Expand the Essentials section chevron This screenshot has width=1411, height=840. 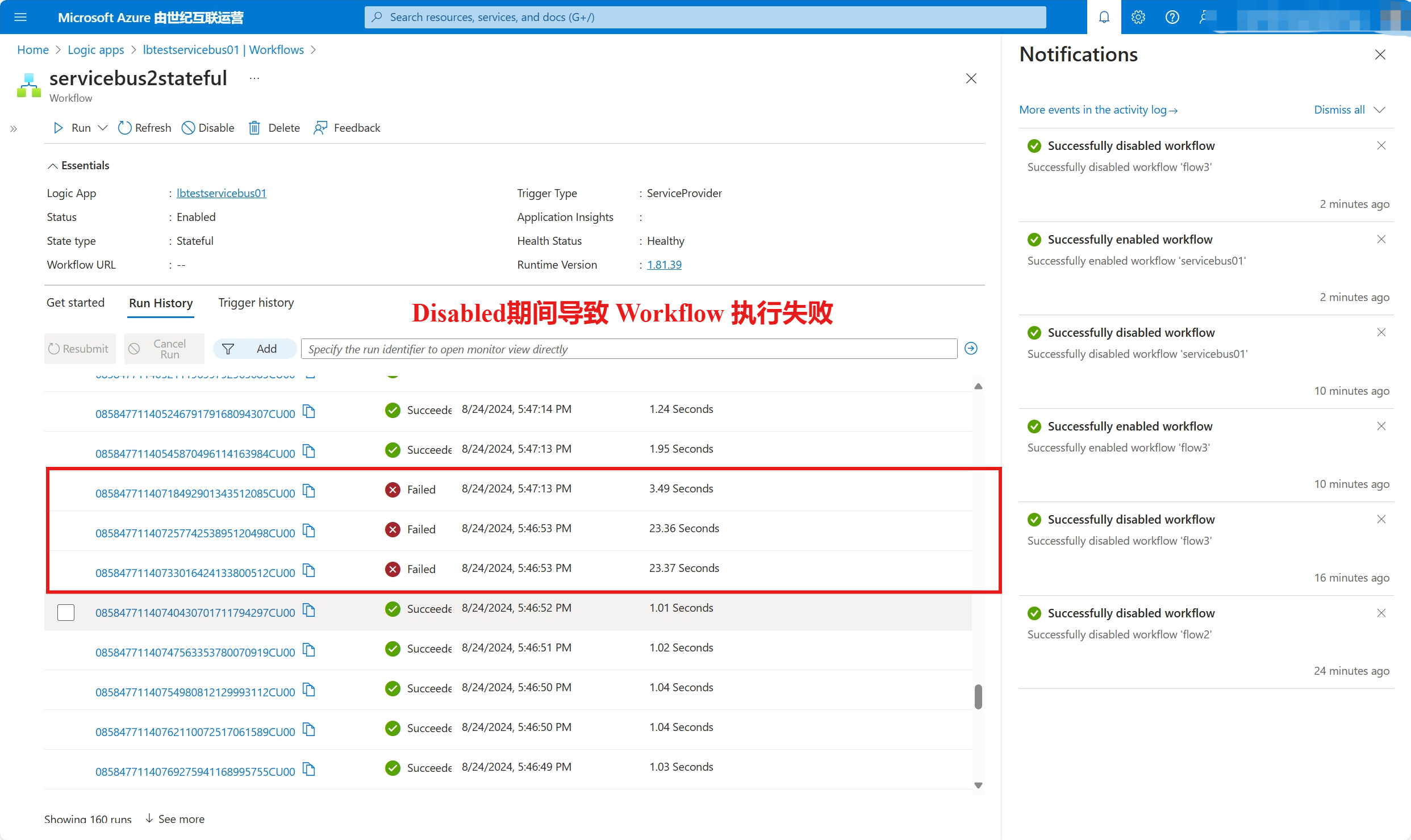[52, 166]
